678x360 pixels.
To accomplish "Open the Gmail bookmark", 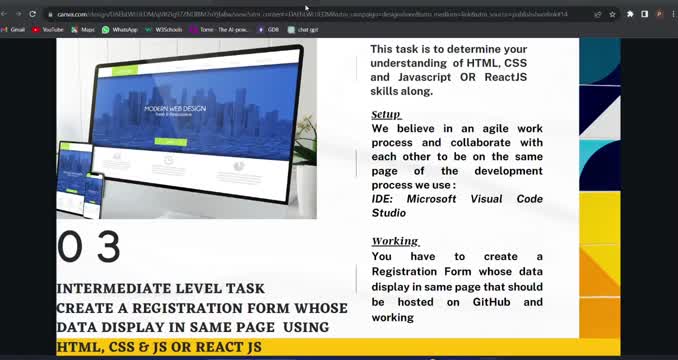I will (13, 30).
